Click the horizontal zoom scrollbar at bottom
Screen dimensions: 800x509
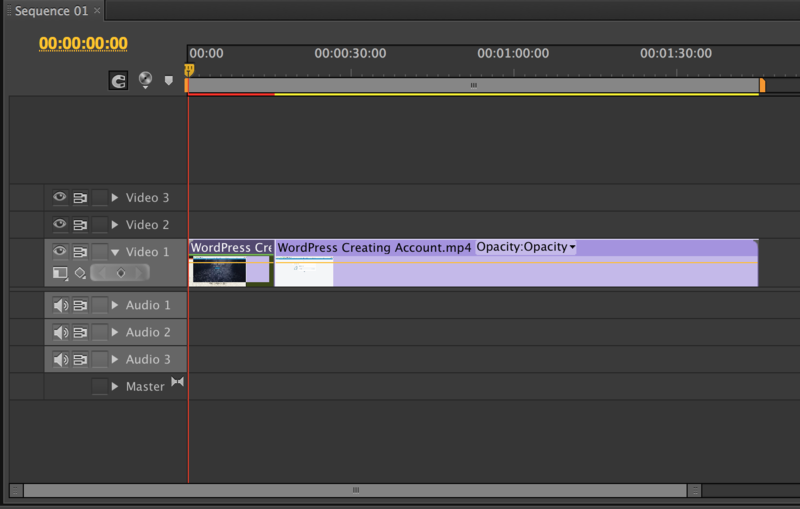pyautogui.click(x=355, y=490)
